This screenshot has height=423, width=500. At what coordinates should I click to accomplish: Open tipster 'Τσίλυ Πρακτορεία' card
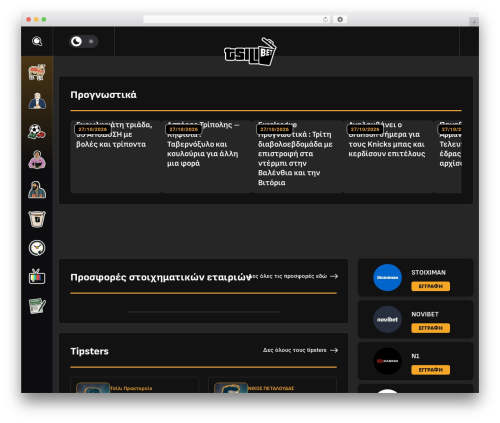pos(135,385)
